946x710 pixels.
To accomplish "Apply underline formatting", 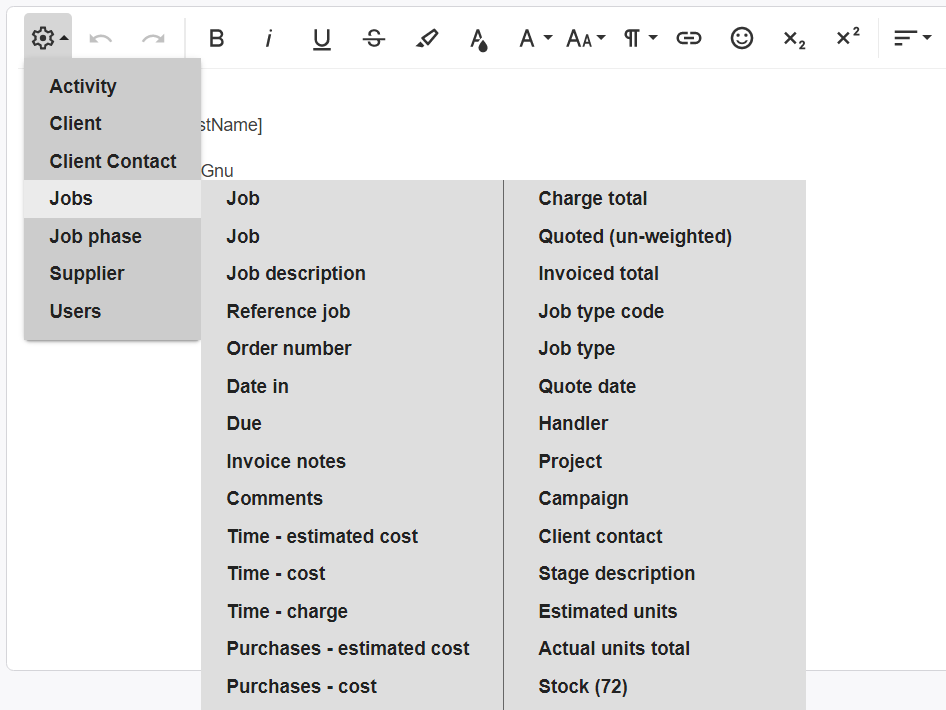I will 321,38.
